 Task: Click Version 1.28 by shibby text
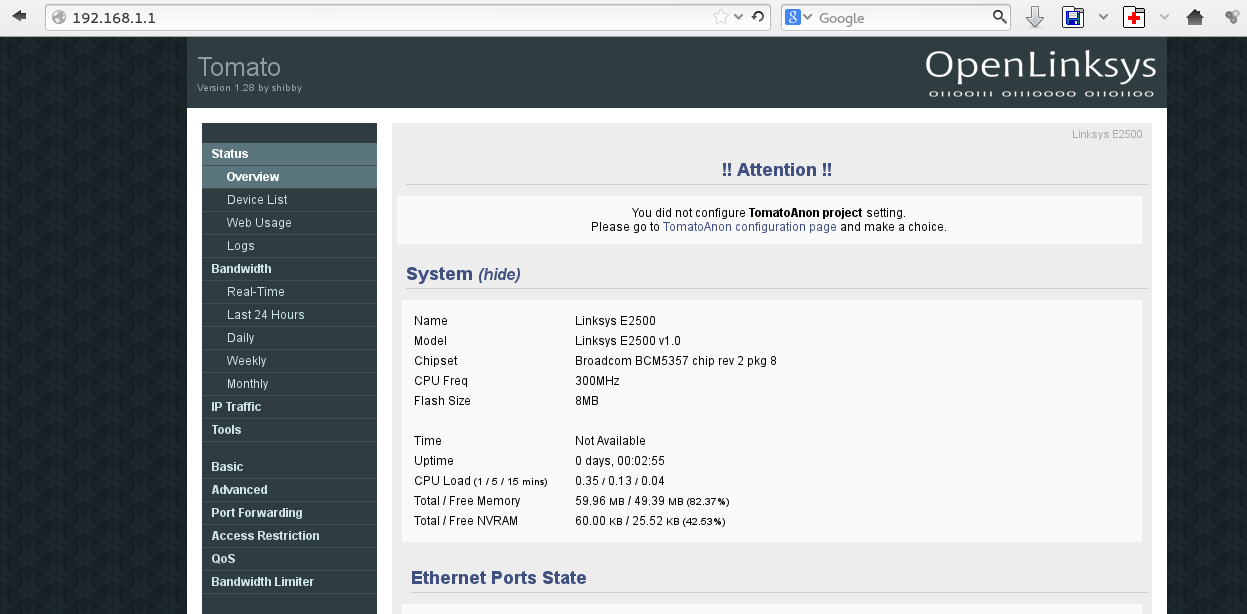(x=250, y=88)
